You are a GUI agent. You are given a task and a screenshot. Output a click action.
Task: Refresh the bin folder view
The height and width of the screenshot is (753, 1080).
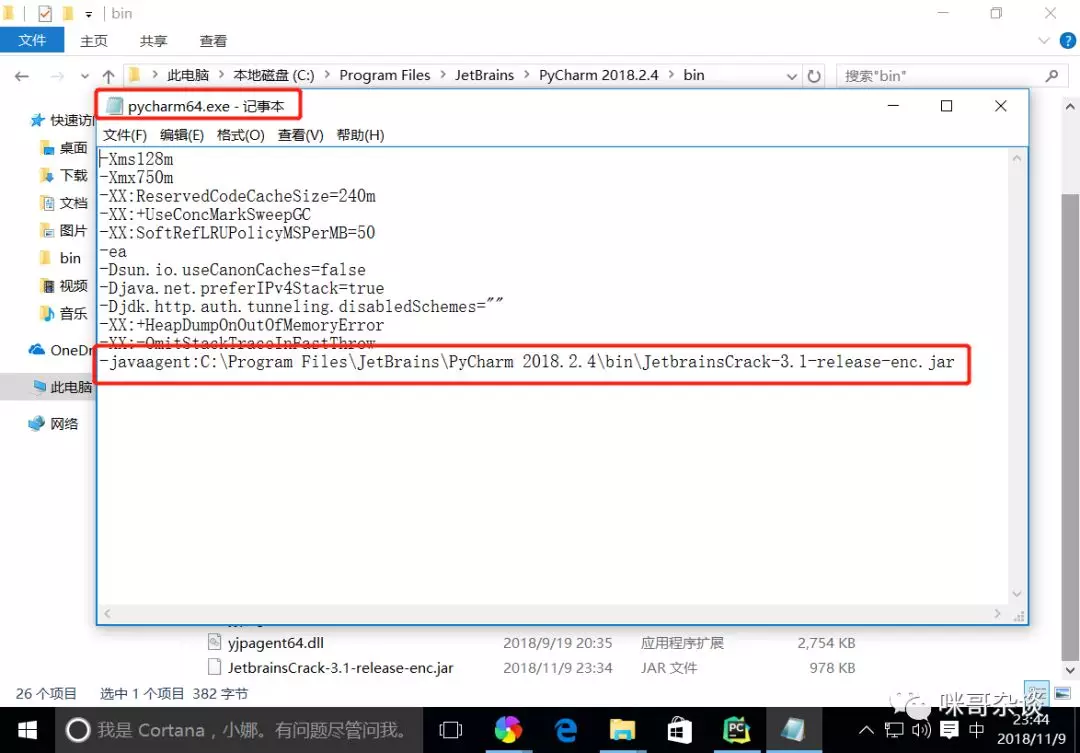[814, 76]
